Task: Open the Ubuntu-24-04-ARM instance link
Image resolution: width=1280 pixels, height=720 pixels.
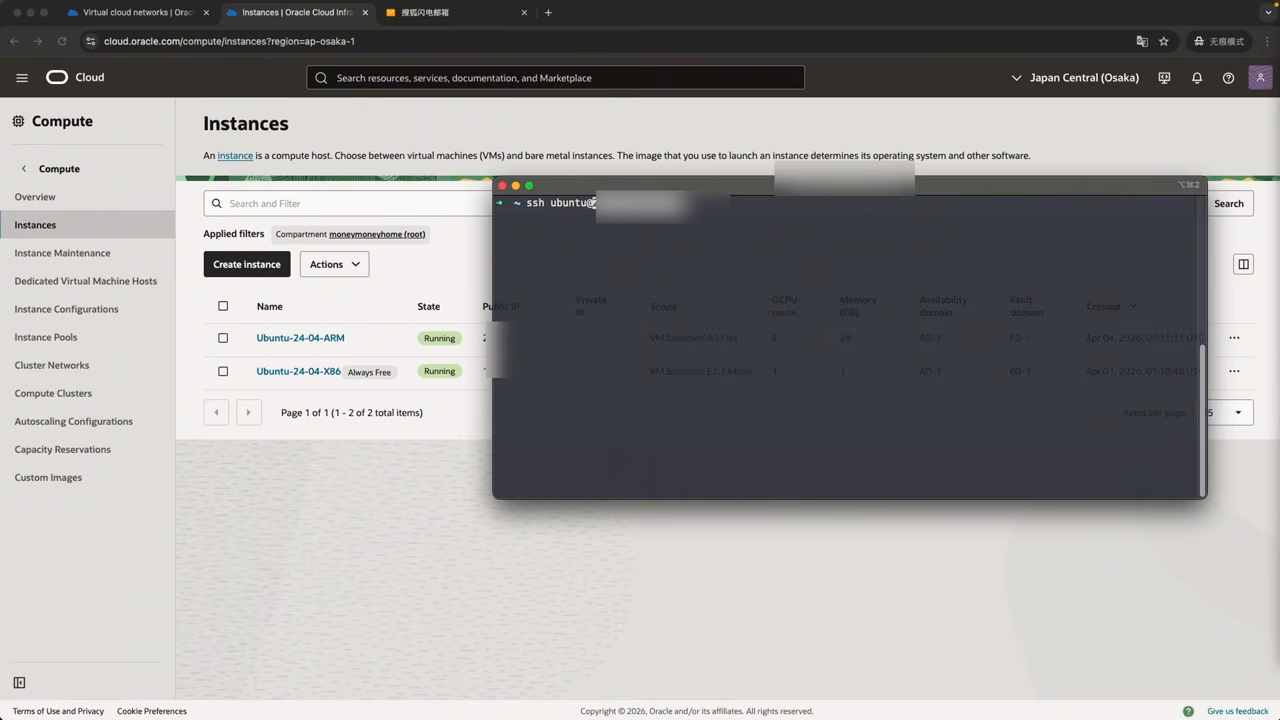Action: click(x=300, y=338)
